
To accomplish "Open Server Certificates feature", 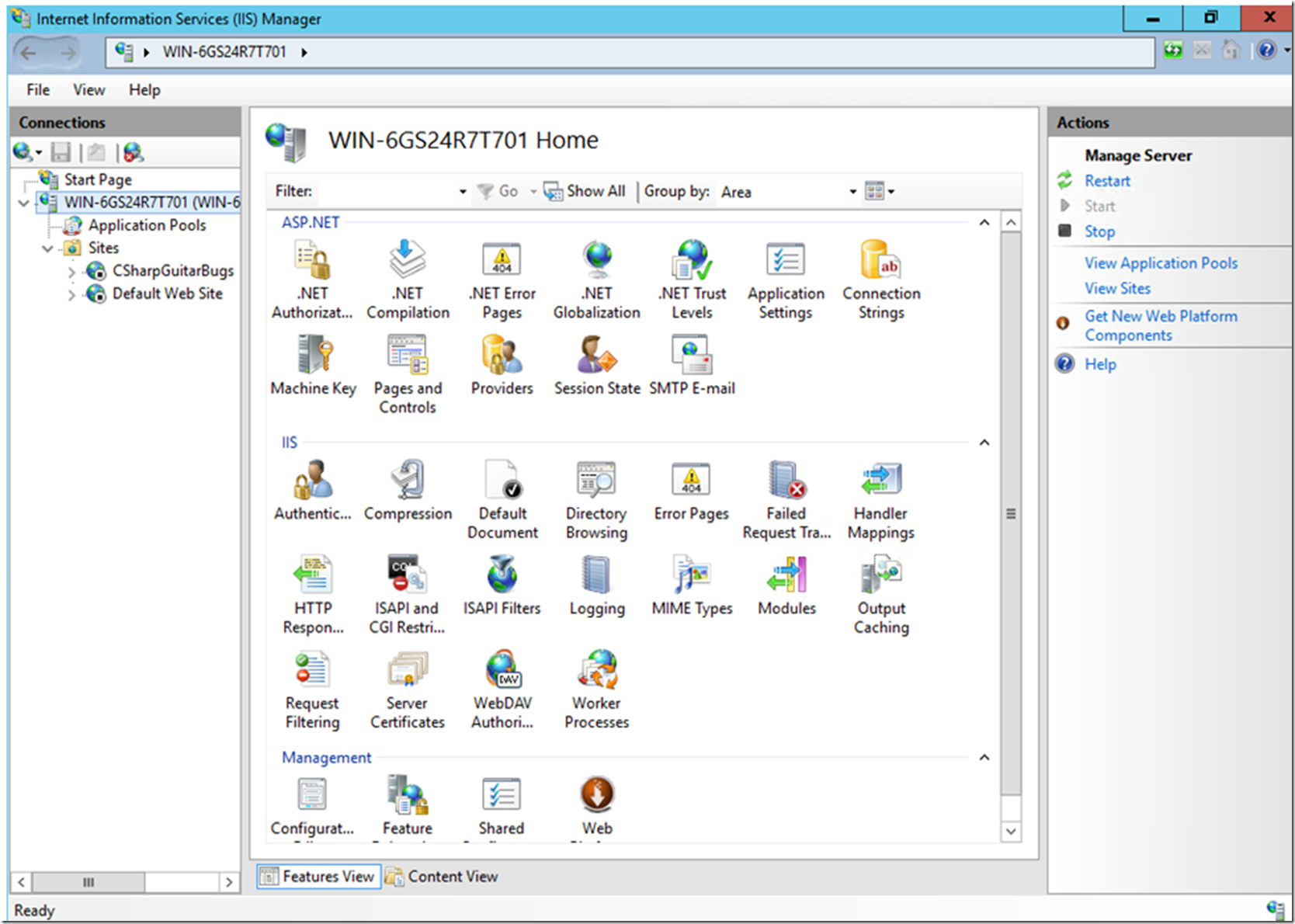I will 408,690.
